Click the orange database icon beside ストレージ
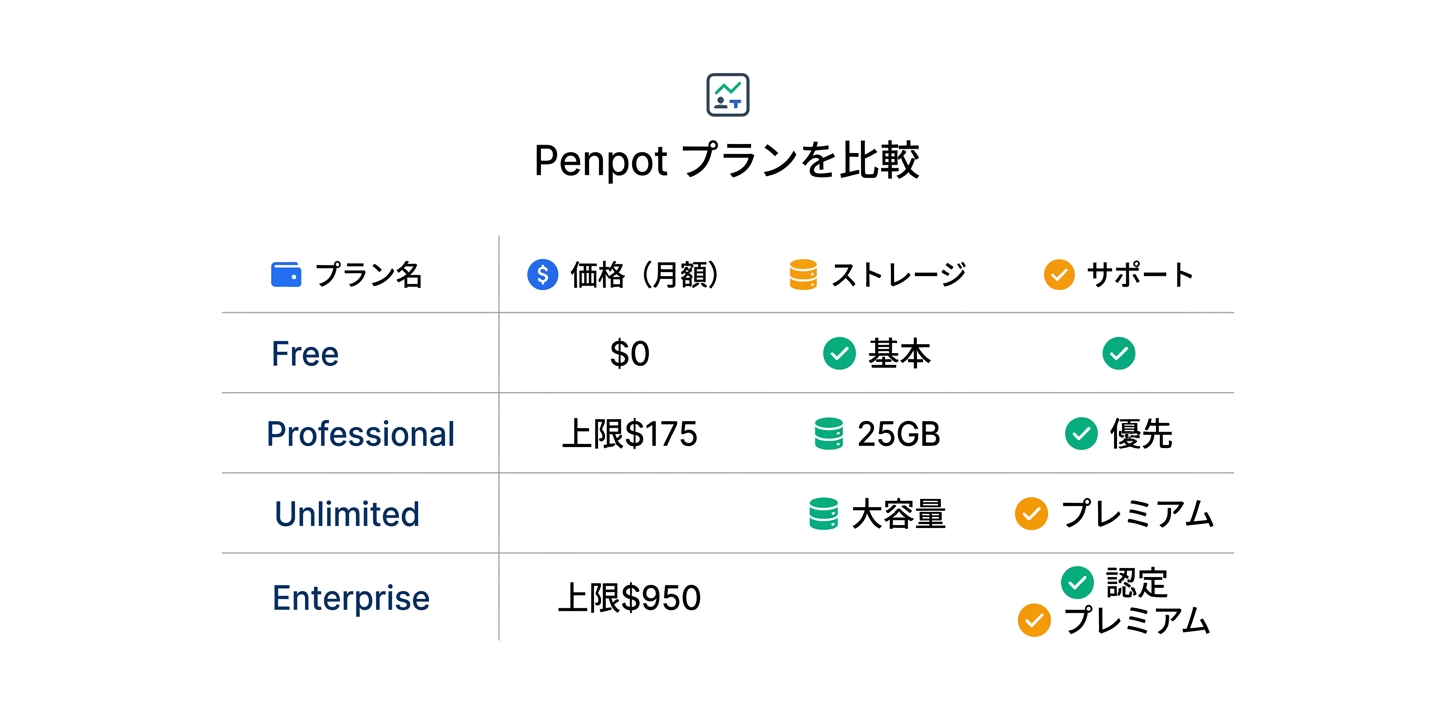The image size is (1456, 720). [803, 274]
